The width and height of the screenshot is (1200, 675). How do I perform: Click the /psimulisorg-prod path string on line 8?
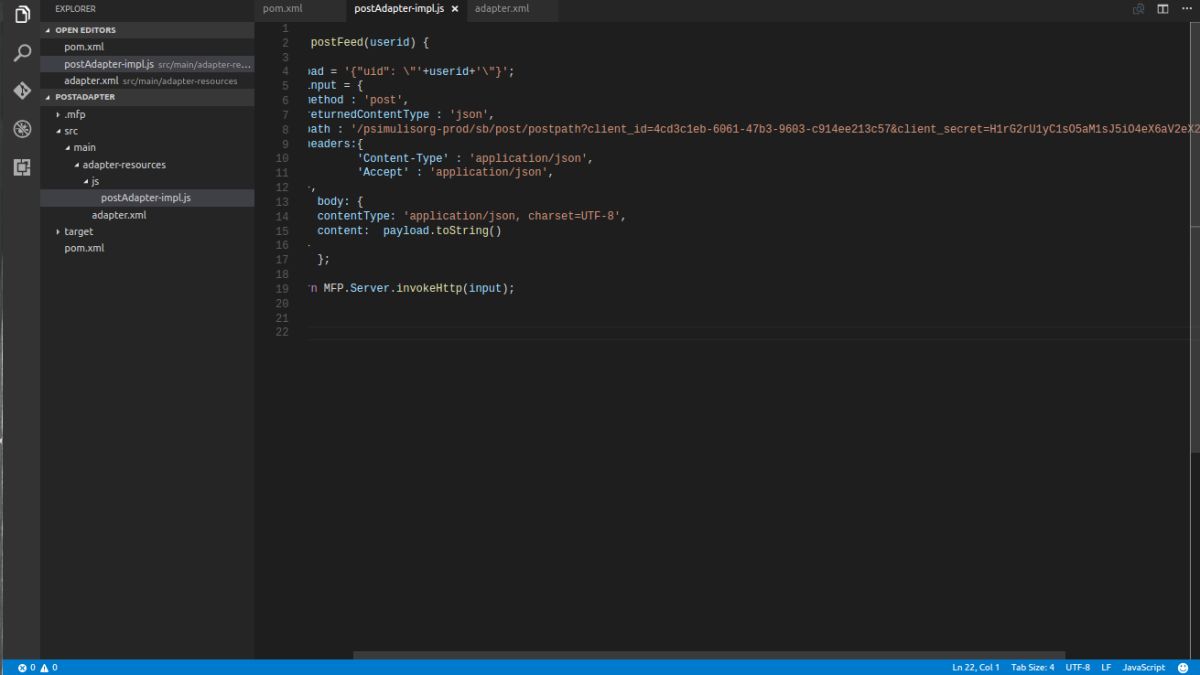[774, 130]
